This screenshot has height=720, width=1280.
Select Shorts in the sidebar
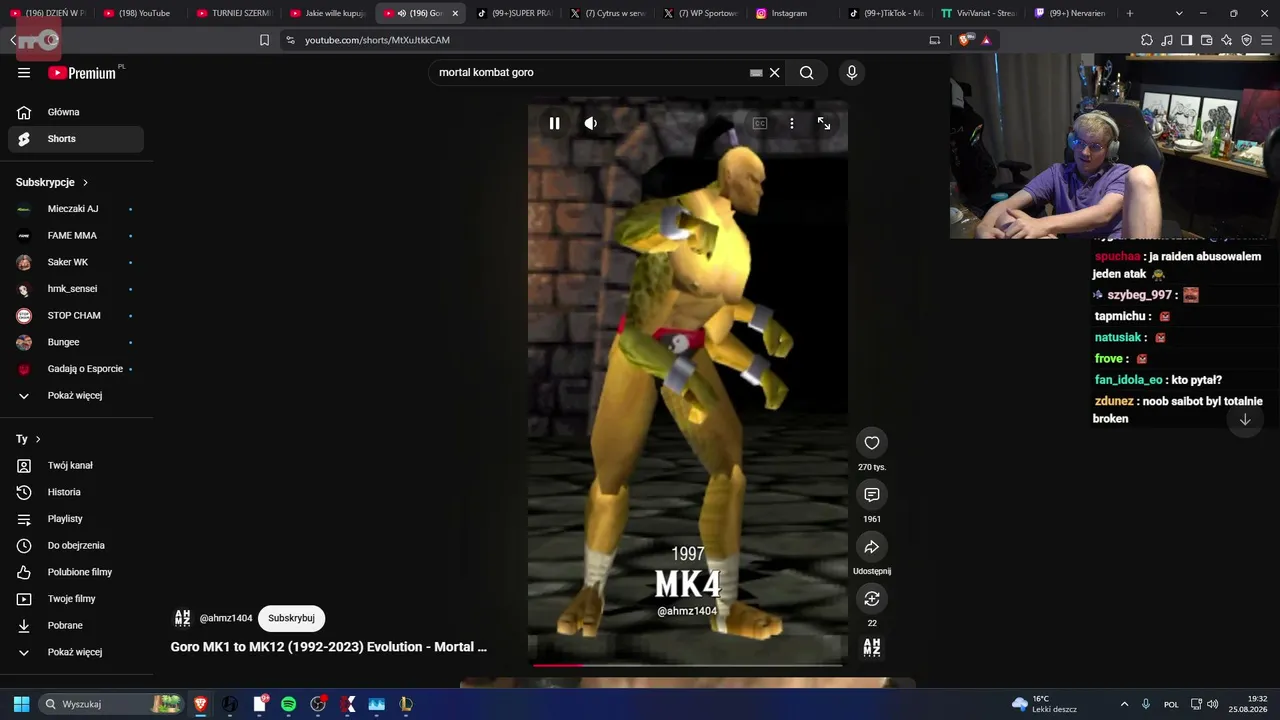pyautogui.click(x=76, y=139)
